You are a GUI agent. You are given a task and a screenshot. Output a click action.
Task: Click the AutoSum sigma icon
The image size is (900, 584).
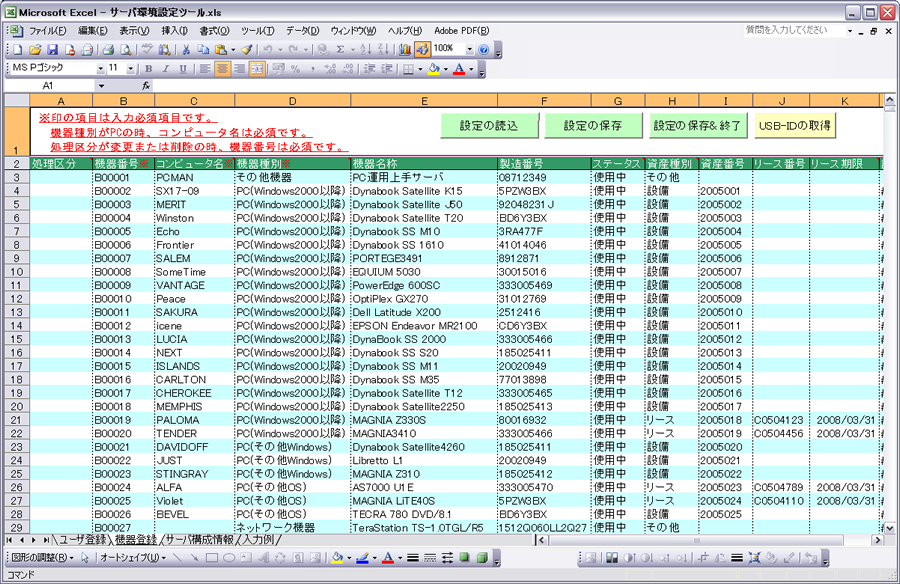tap(341, 49)
